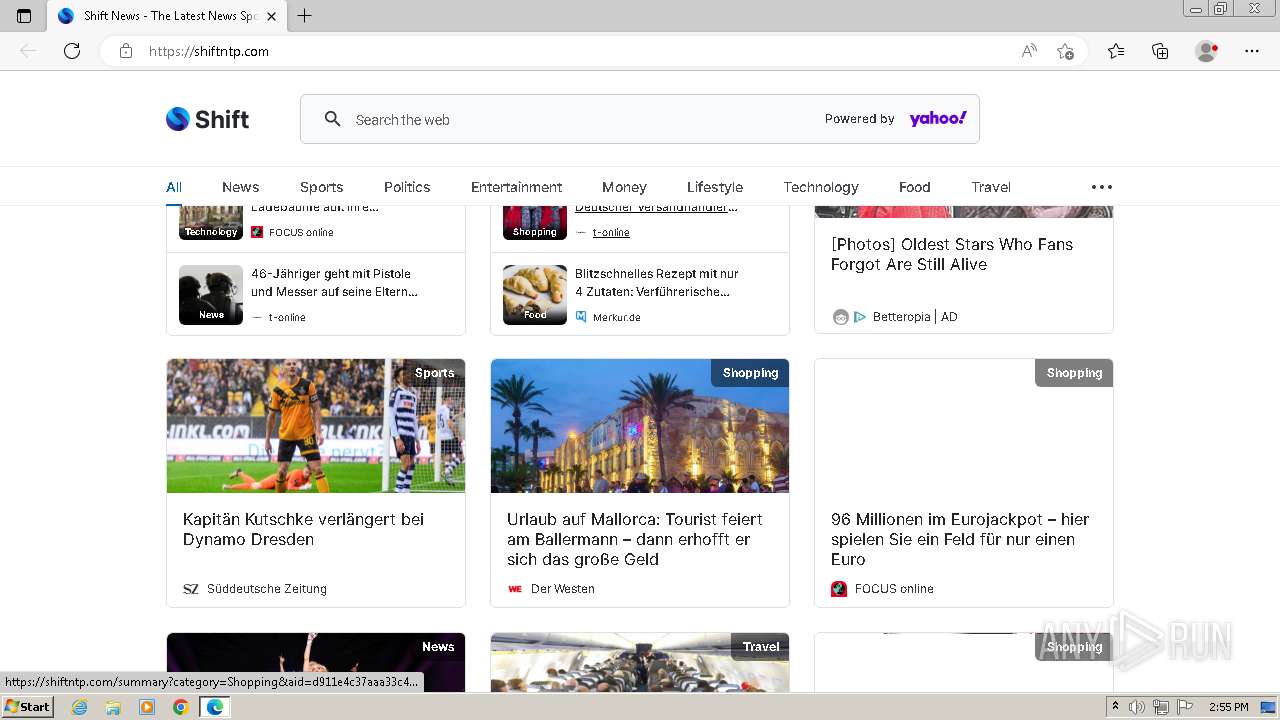This screenshot has width=1280, height=720.
Task: Open the browser profile avatar
Action: [x=1207, y=51]
